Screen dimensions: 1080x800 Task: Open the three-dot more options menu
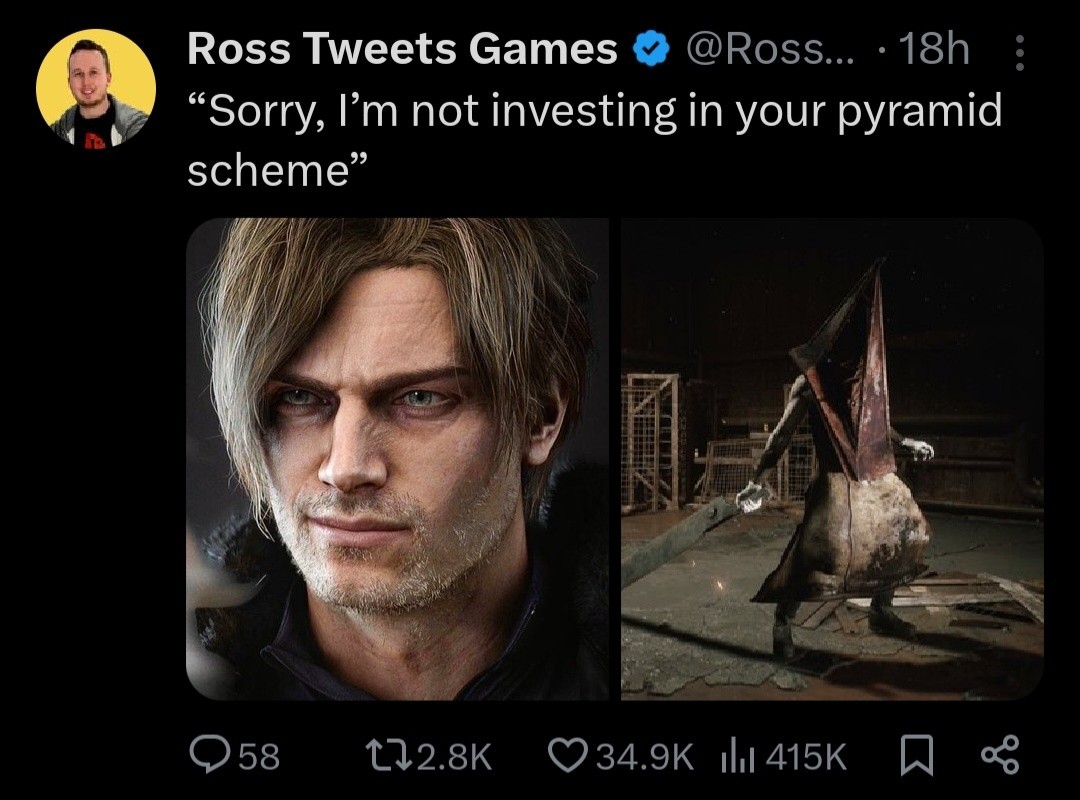tap(1022, 51)
